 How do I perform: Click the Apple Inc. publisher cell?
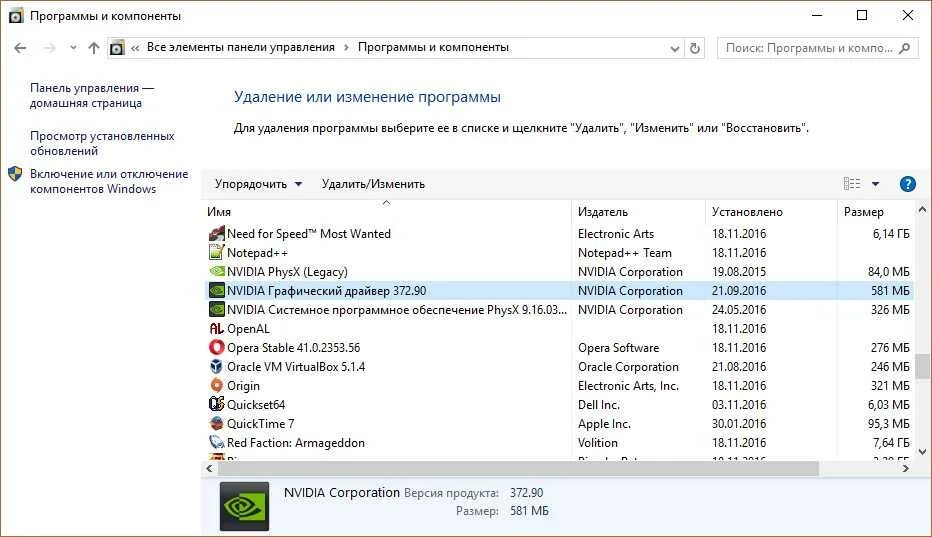point(604,423)
